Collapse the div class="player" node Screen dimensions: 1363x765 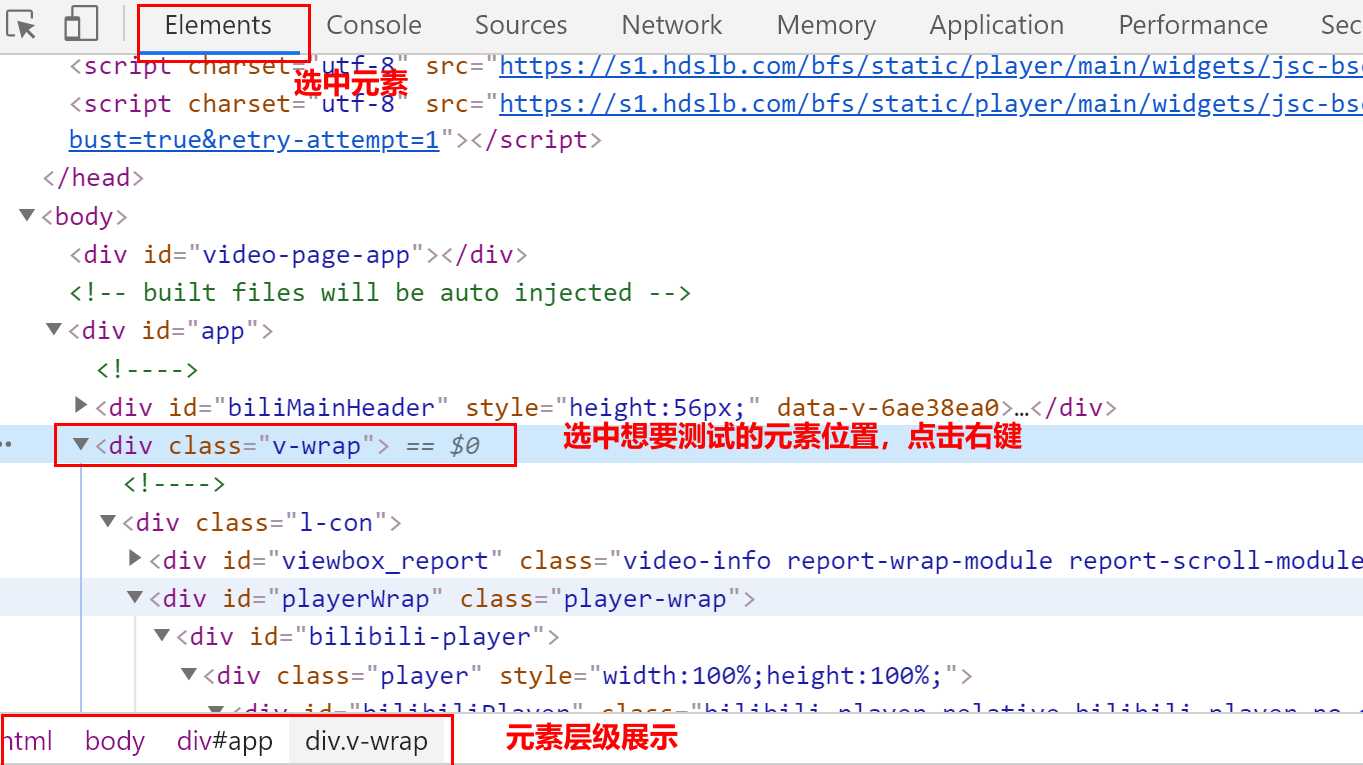pyautogui.click(x=189, y=673)
